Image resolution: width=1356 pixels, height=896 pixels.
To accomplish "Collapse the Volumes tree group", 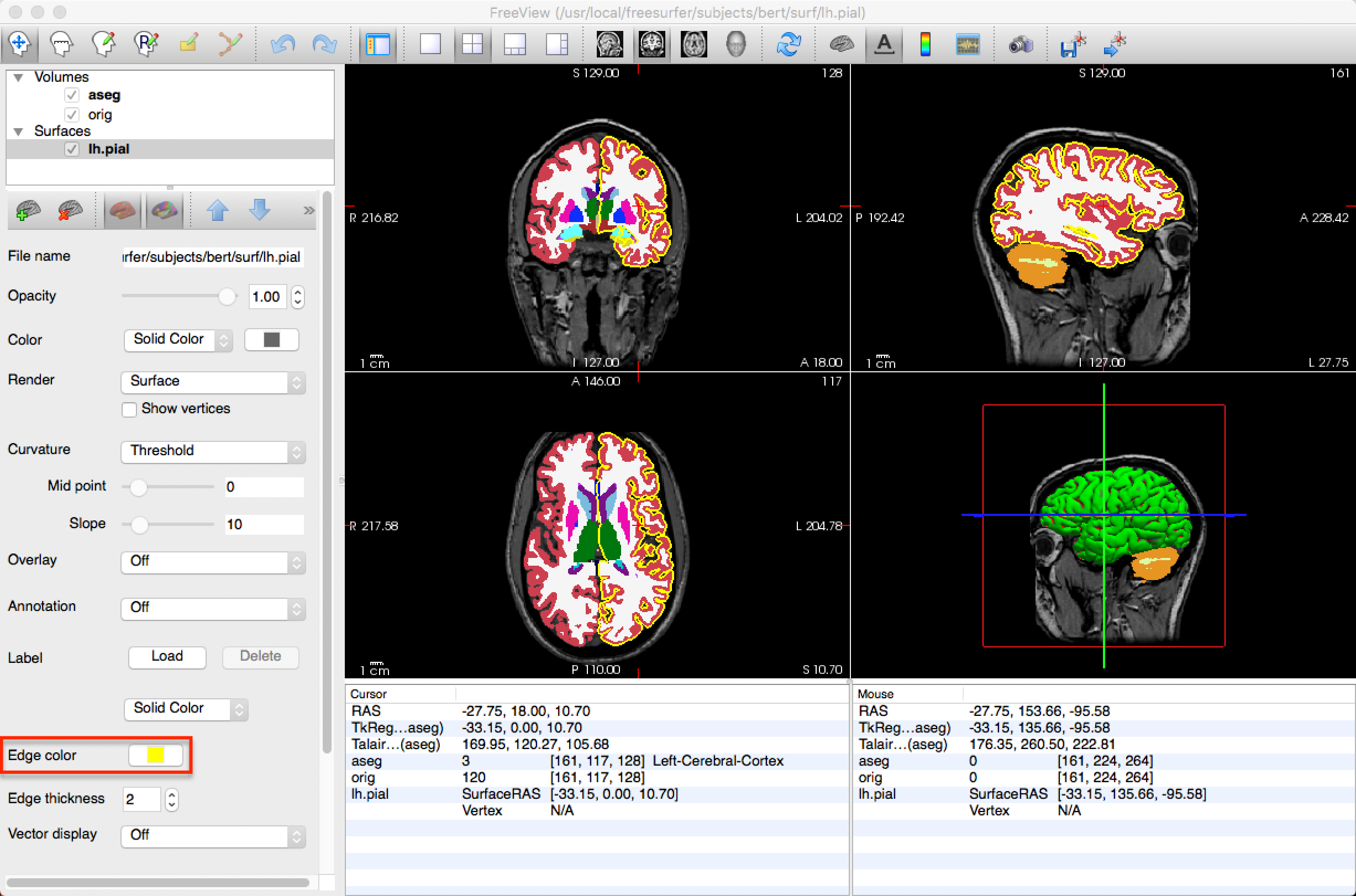I will coord(18,77).
